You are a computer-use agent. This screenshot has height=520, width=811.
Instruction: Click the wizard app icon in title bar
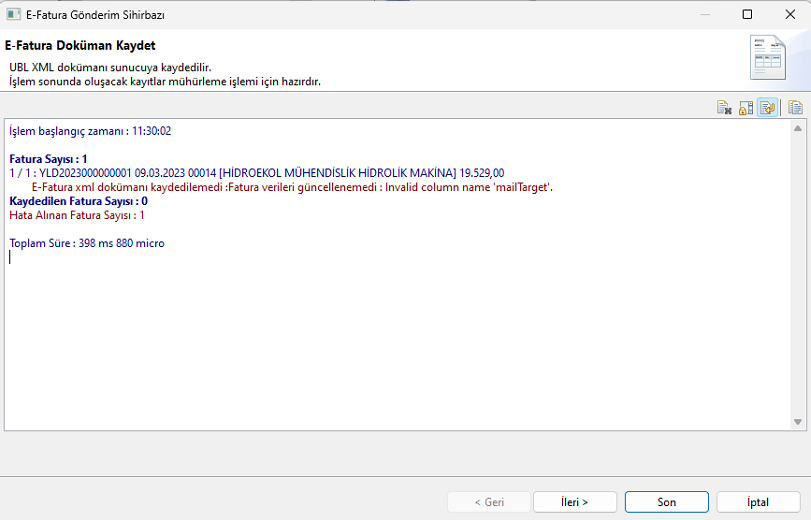pyautogui.click(x=14, y=15)
